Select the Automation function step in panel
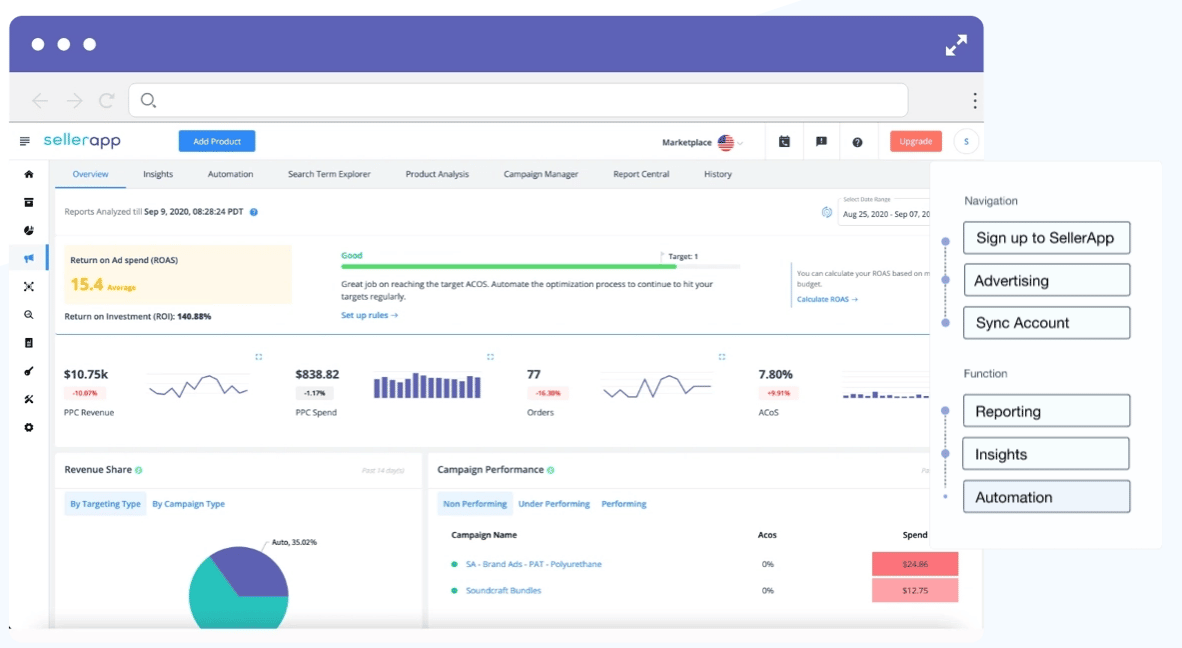 (1046, 497)
